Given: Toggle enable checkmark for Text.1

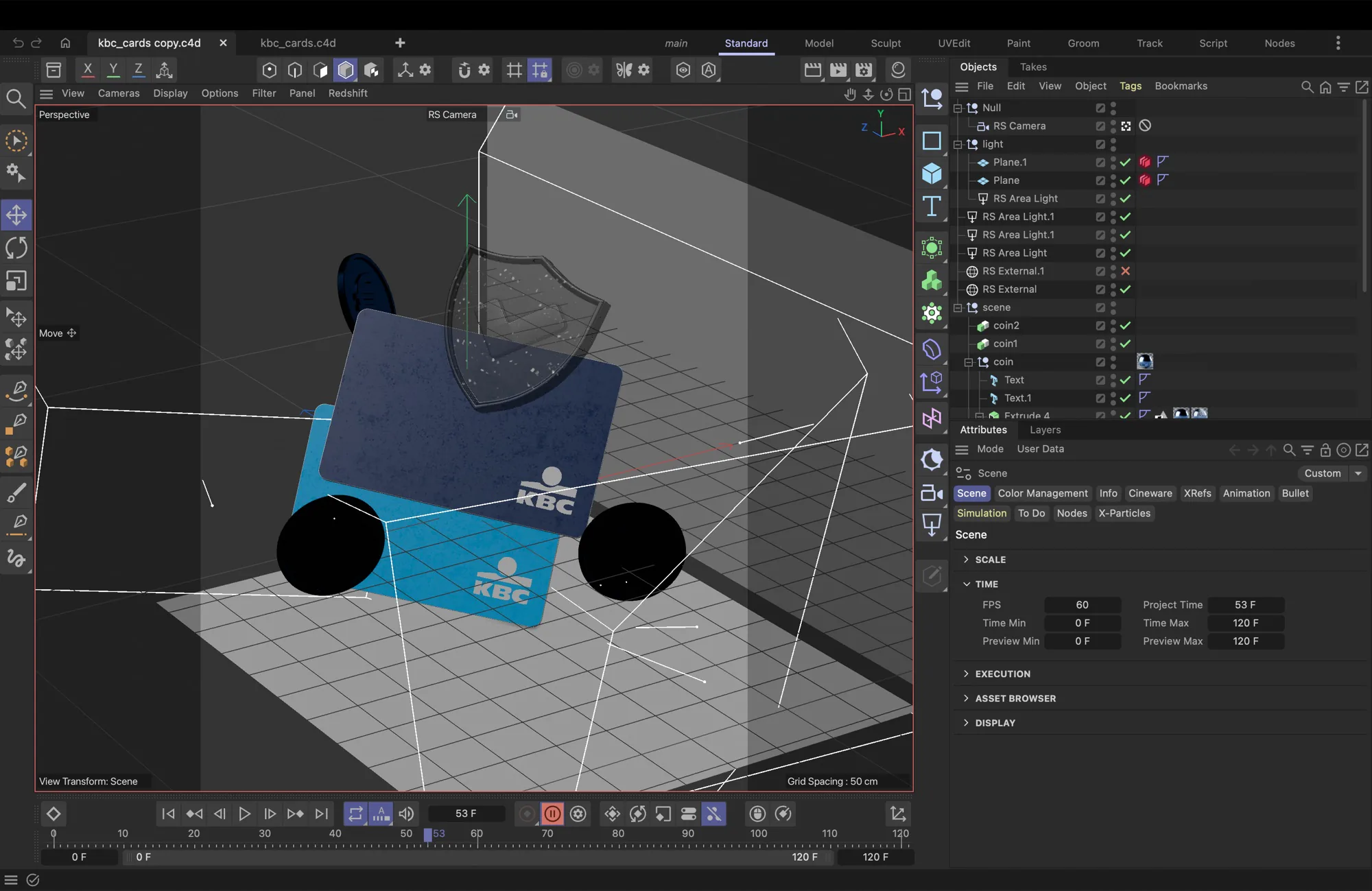Looking at the screenshot, I should tap(1125, 398).
